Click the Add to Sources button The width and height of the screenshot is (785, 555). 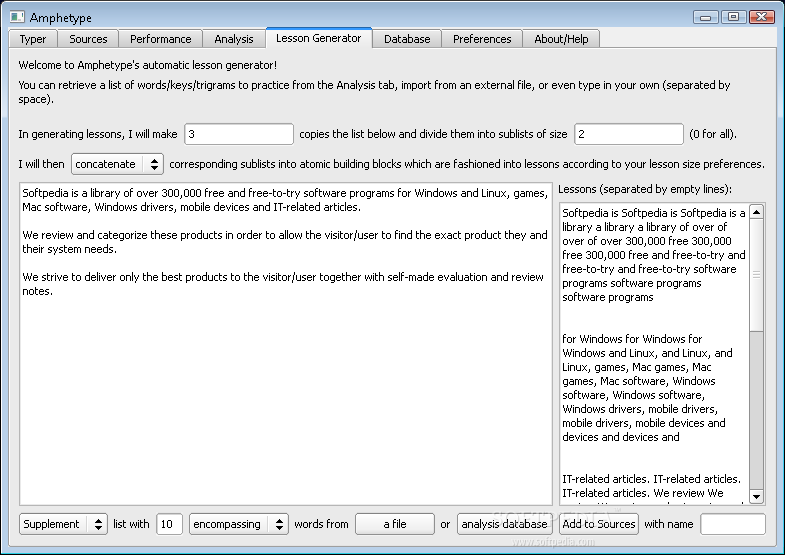point(599,524)
